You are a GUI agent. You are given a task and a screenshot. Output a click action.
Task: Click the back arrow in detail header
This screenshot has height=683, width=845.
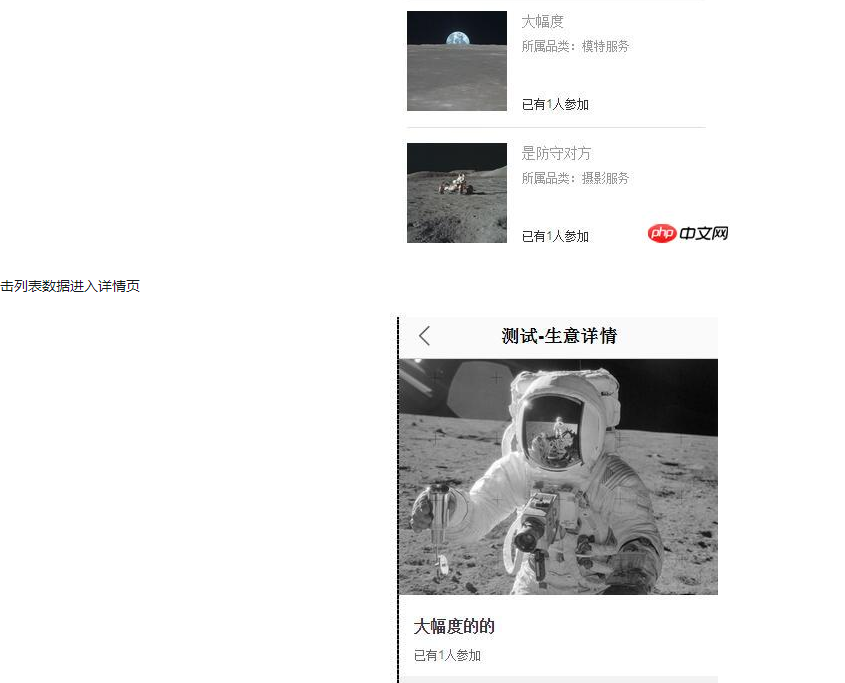(425, 335)
